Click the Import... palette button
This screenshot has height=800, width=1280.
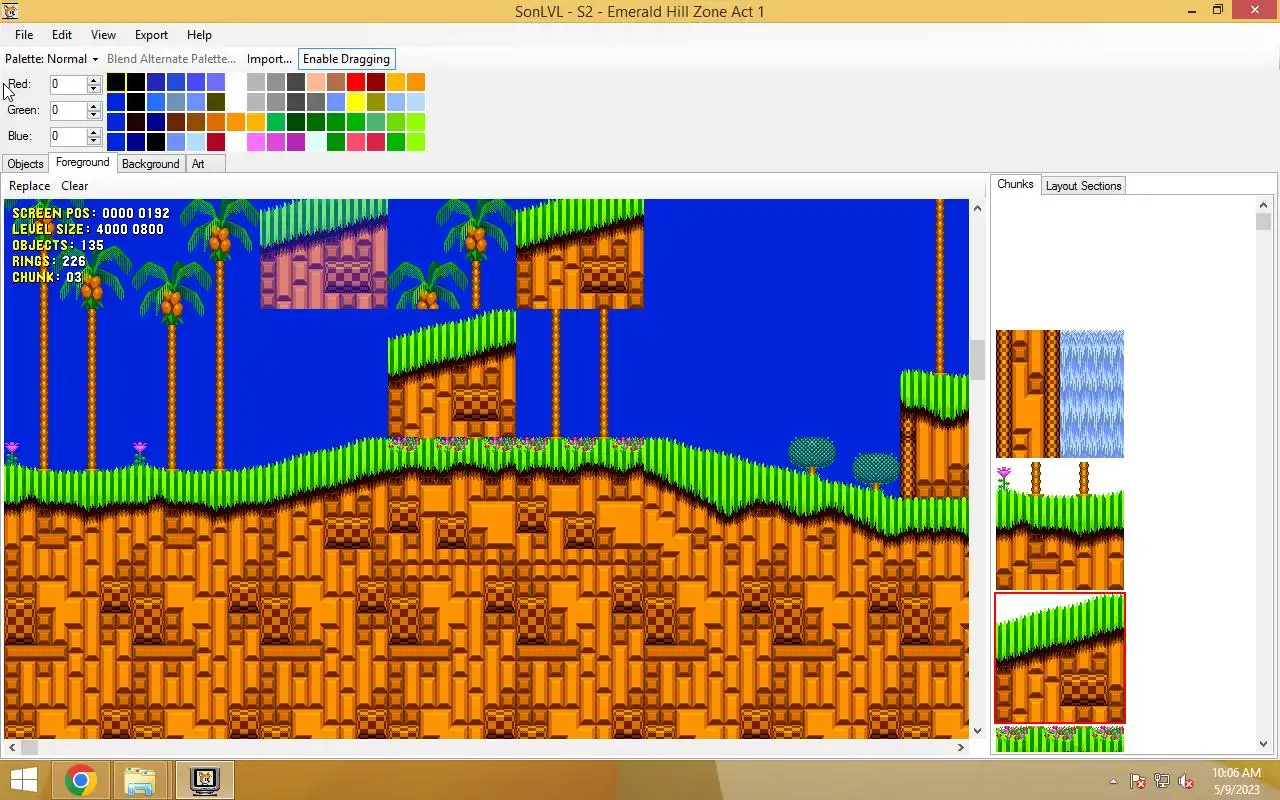pos(269,59)
